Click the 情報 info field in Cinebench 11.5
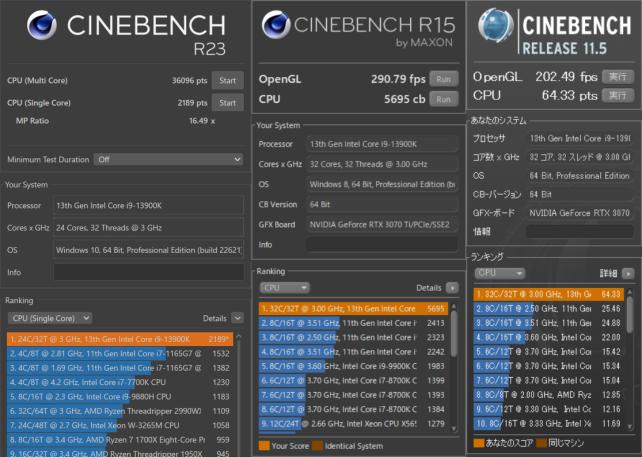Viewport: 642px width, 457px height. (x=579, y=231)
